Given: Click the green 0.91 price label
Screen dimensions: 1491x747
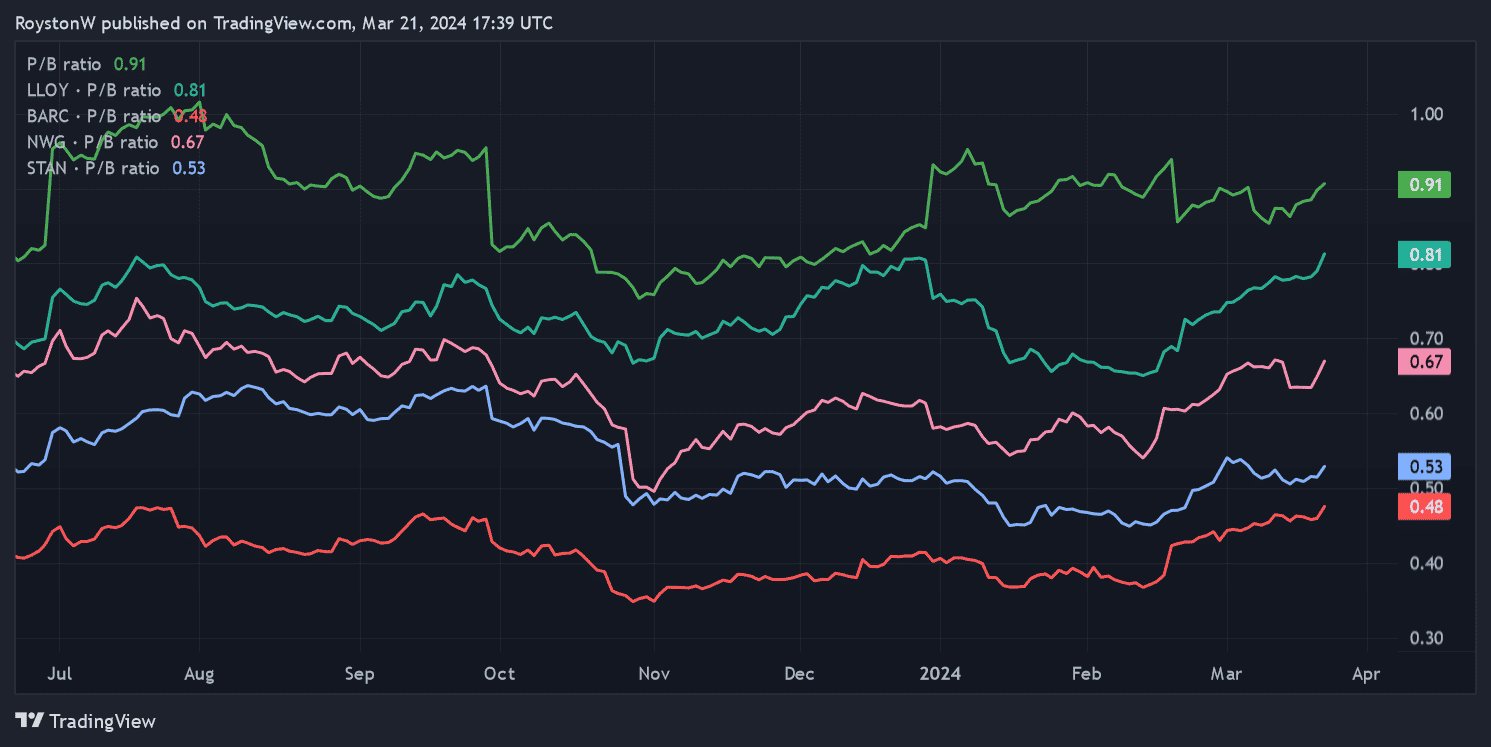Looking at the screenshot, I should pyautogui.click(x=1423, y=184).
